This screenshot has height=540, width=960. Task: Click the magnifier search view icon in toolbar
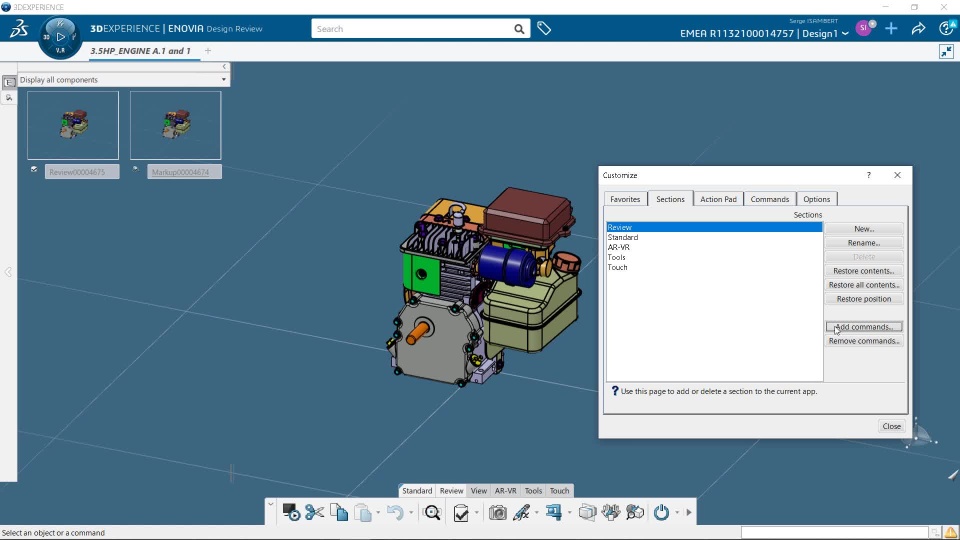click(x=432, y=512)
